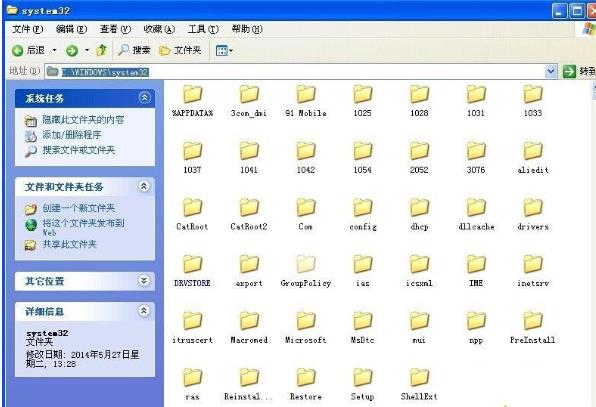Image resolution: width=596 pixels, height=407 pixels.
Task: Open the Views icon in toolbar
Action: point(222,50)
